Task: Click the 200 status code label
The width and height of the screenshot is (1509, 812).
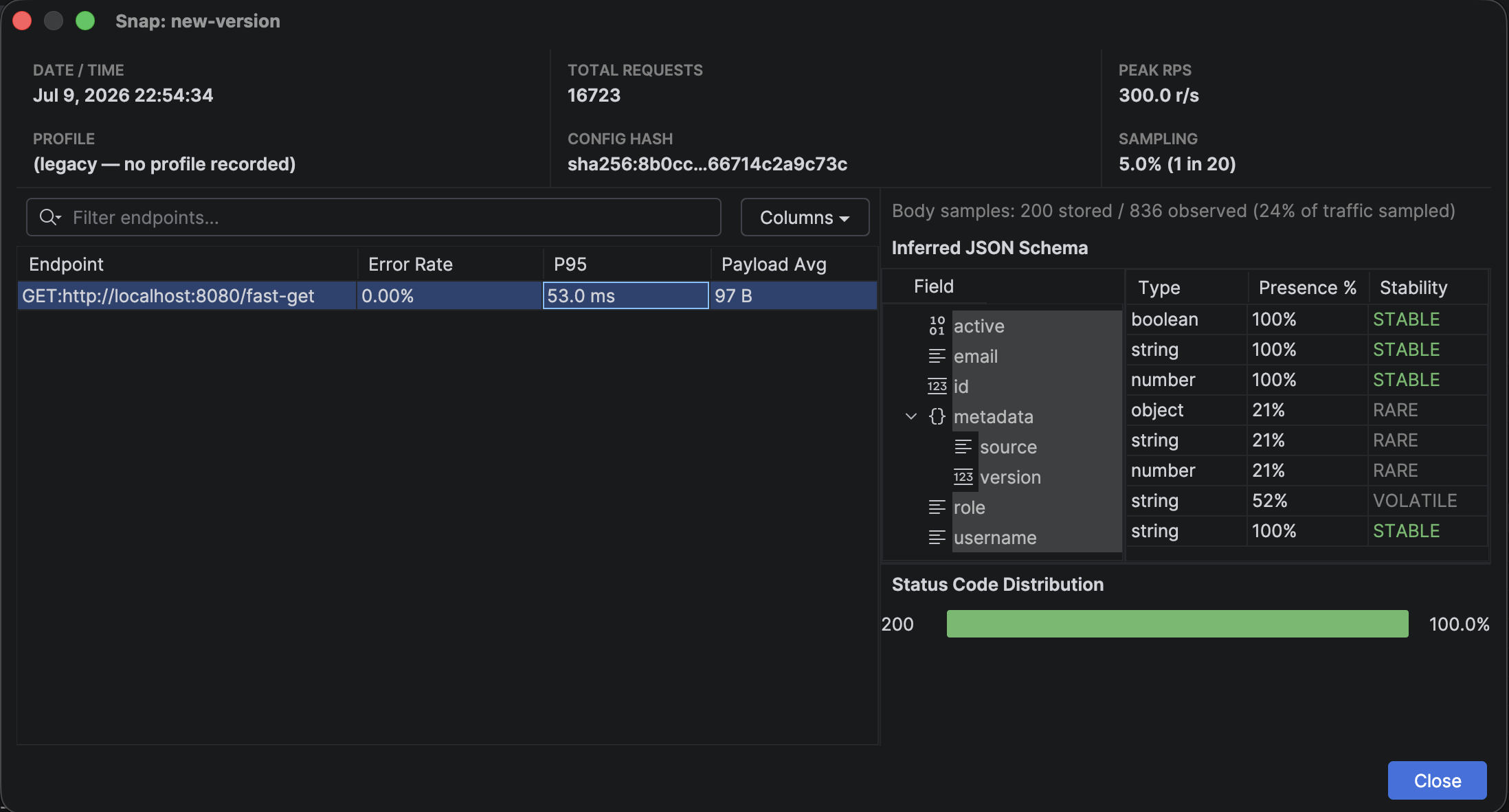Action: [897, 624]
